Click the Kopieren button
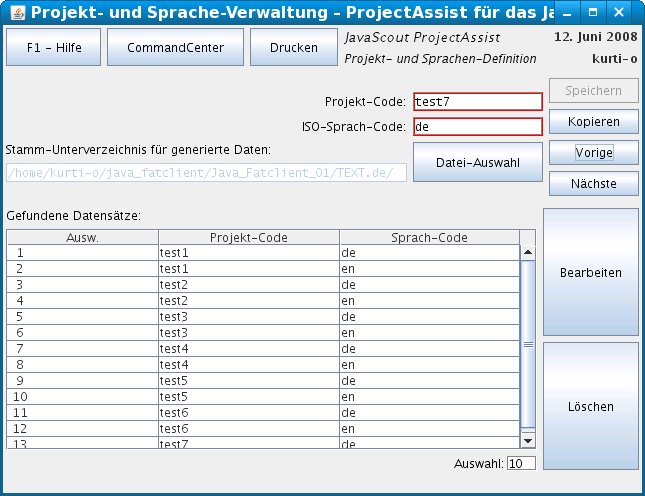 coord(593,122)
